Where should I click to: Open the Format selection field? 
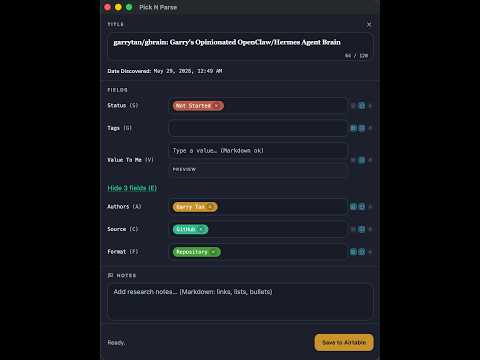258,252
